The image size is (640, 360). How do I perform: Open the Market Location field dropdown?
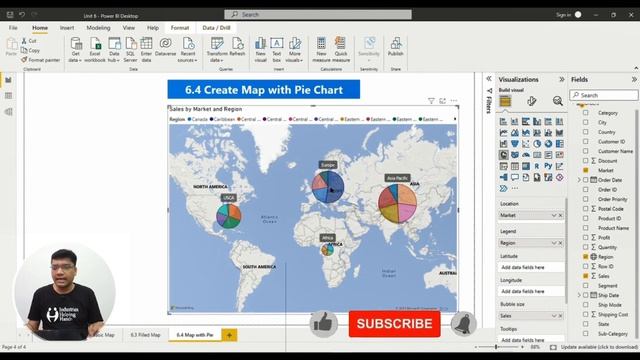[x=554, y=215]
